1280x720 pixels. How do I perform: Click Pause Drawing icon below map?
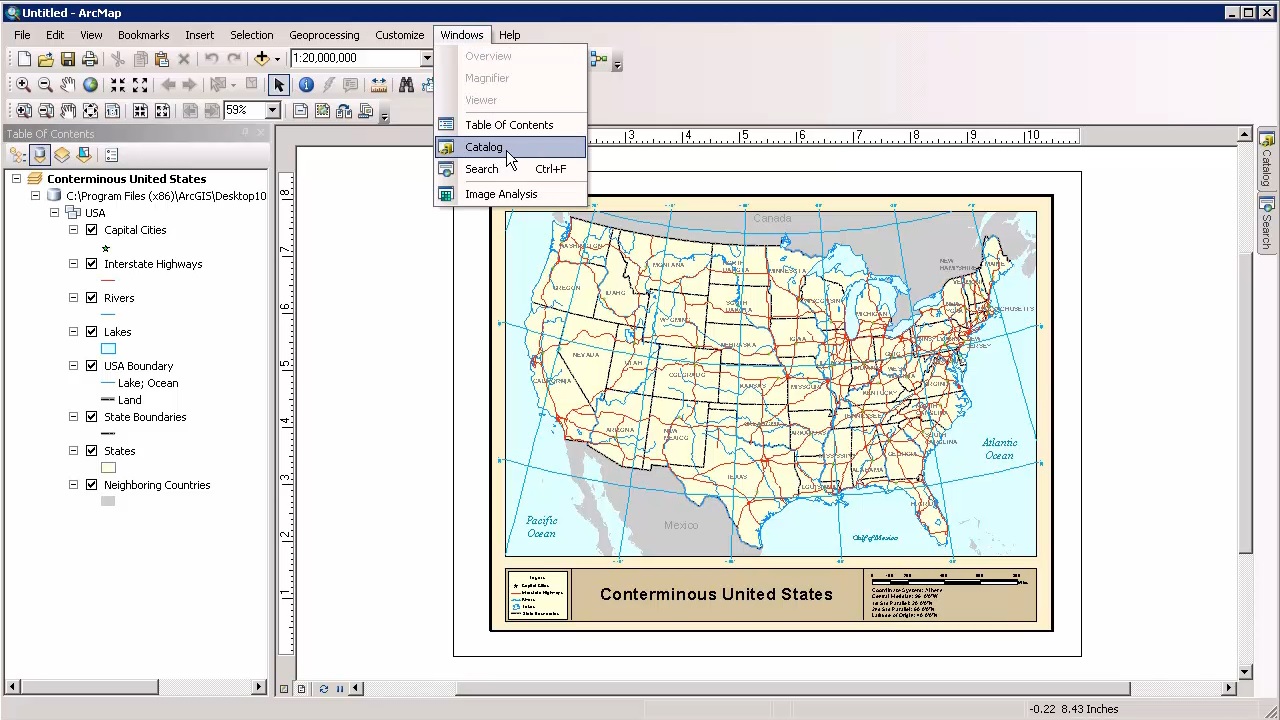click(x=340, y=688)
